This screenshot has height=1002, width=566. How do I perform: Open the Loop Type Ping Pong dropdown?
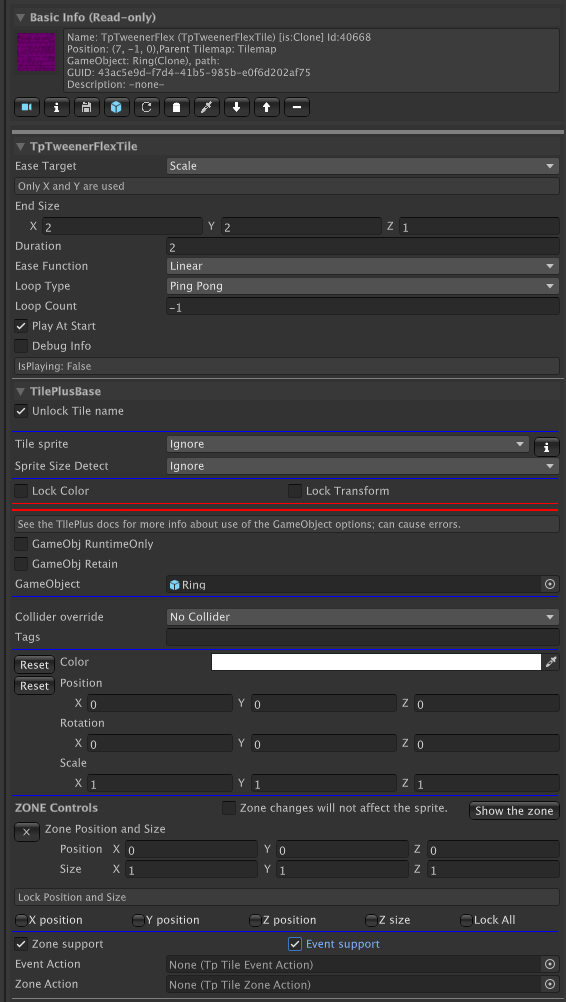point(362,286)
